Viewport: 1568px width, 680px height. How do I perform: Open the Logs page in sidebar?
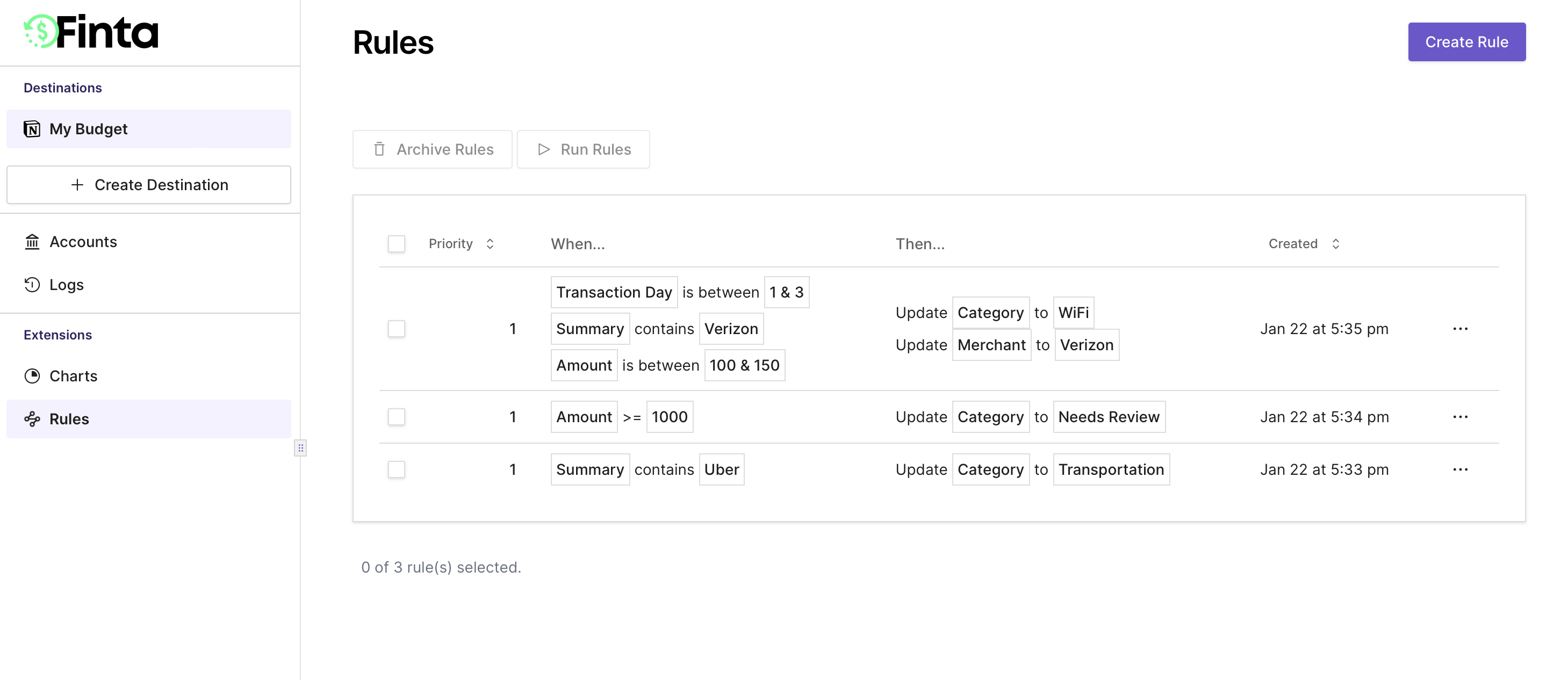point(66,285)
